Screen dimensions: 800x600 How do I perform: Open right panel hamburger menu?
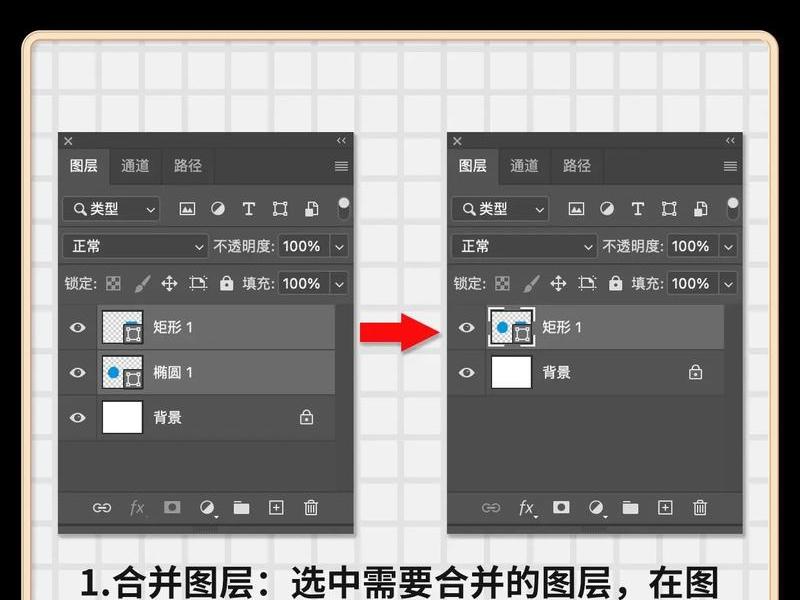[x=730, y=166]
